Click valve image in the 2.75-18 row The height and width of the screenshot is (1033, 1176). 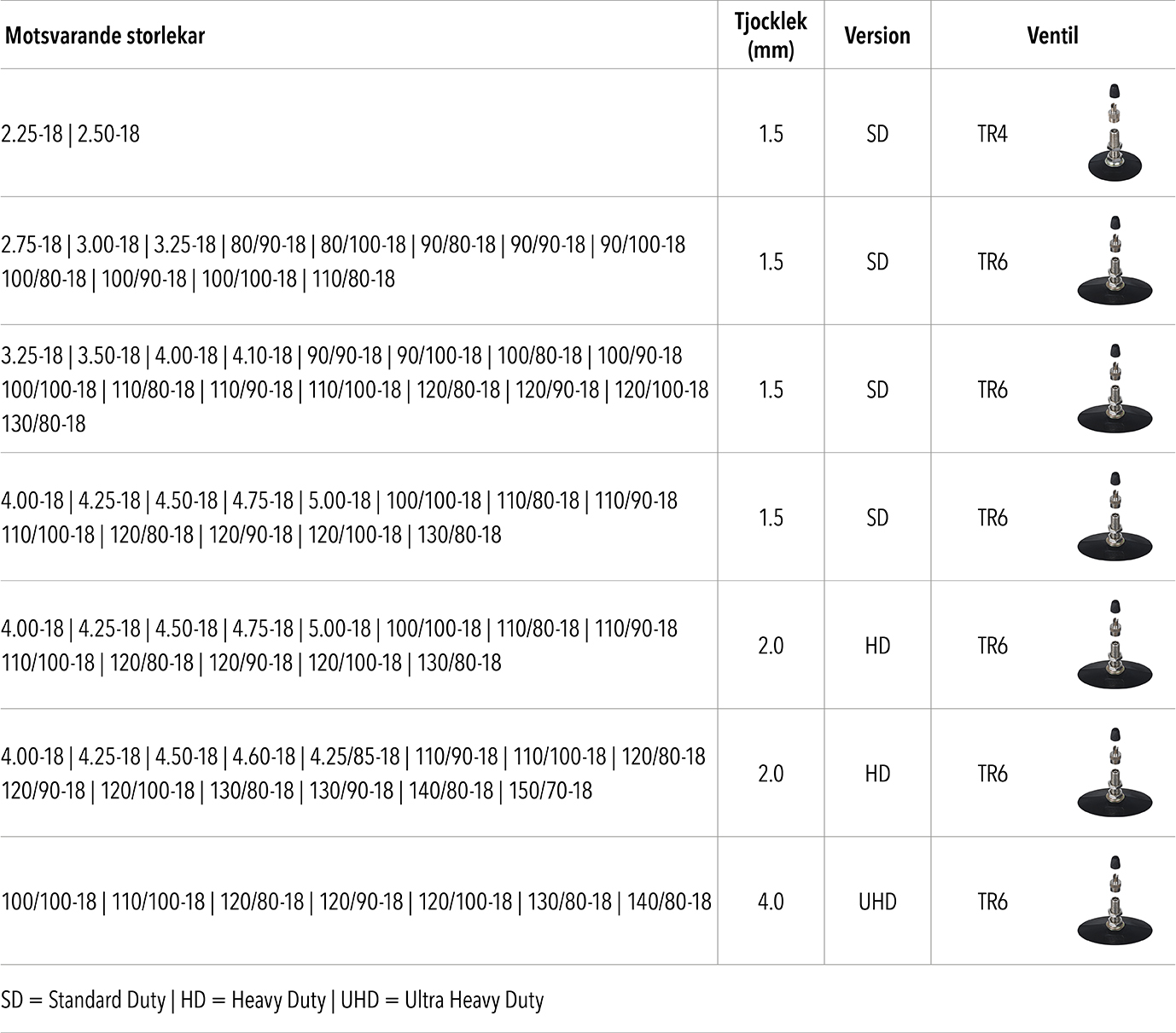pos(1114,260)
